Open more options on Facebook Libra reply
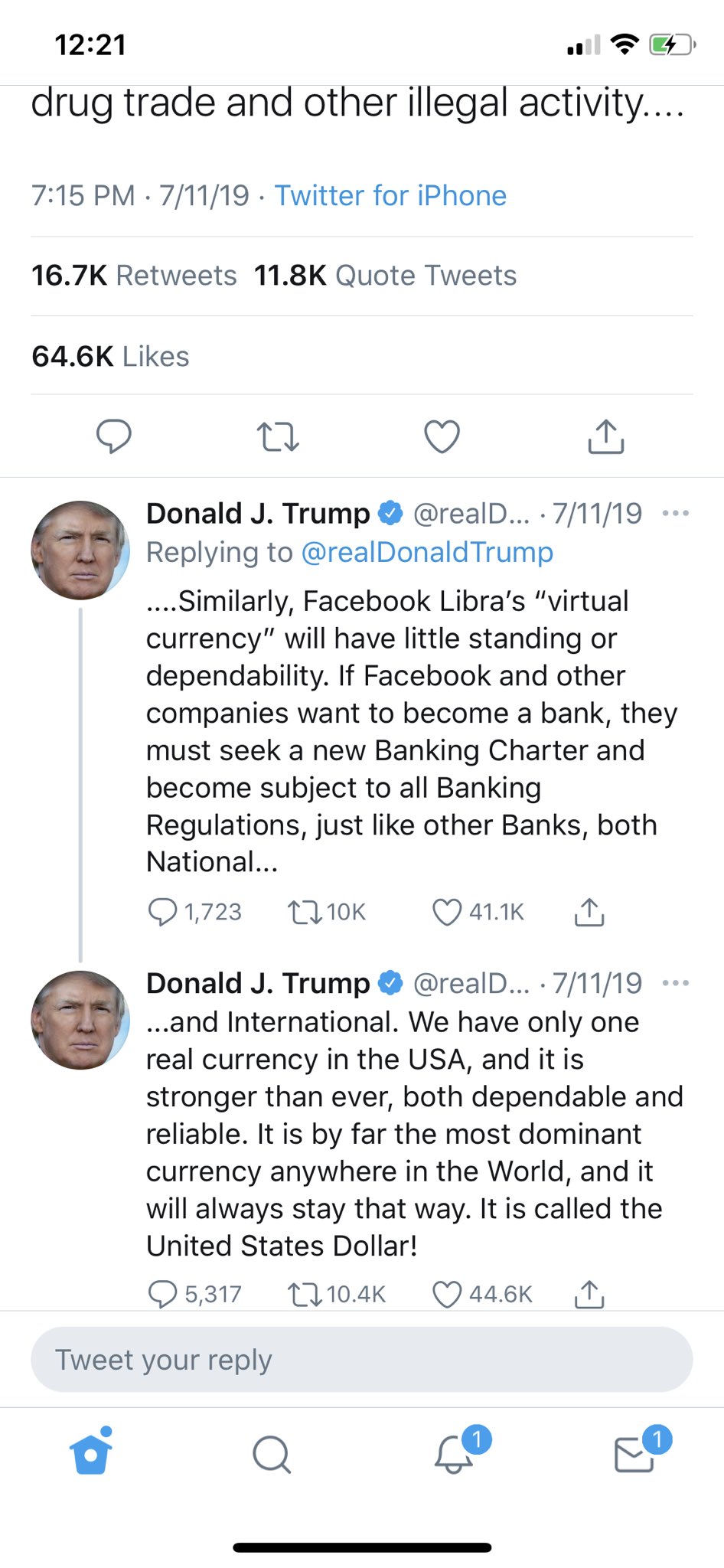The image size is (724, 1568). click(x=675, y=514)
